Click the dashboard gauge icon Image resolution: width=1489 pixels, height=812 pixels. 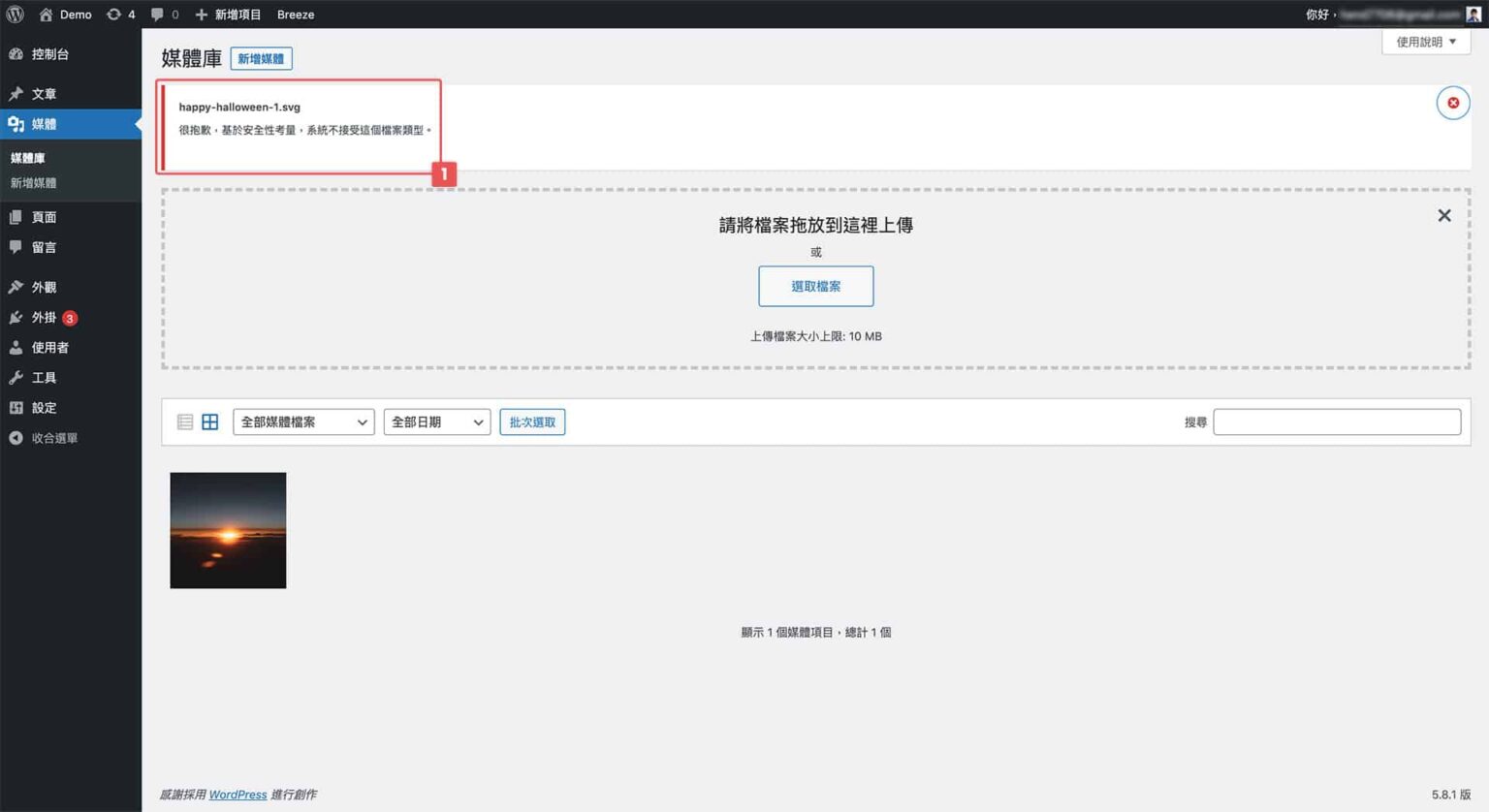16,54
